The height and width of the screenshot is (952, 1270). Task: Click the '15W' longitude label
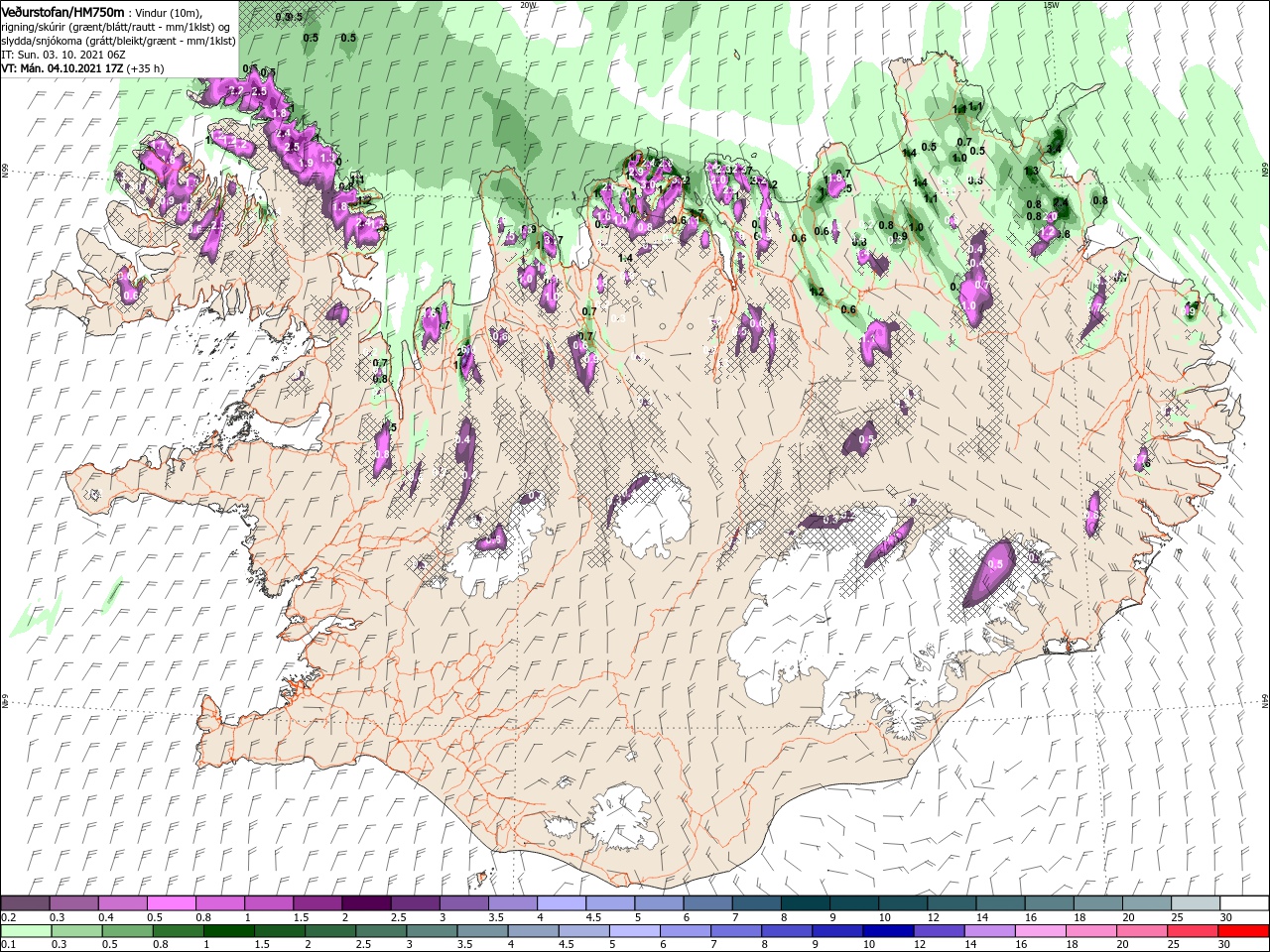pyautogui.click(x=1051, y=5)
